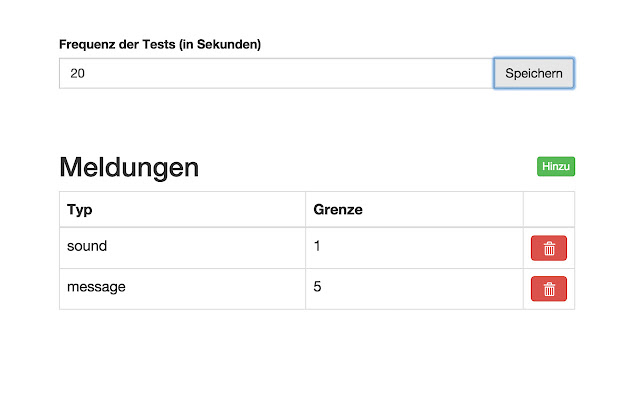Select the 'message' type cell
The width and height of the screenshot is (640, 400).
point(96,287)
